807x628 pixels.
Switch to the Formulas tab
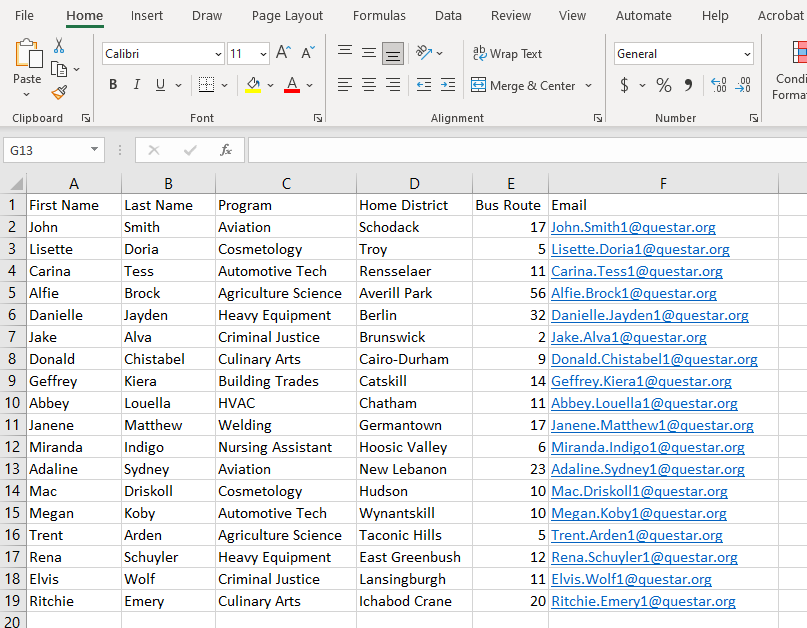click(x=379, y=15)
